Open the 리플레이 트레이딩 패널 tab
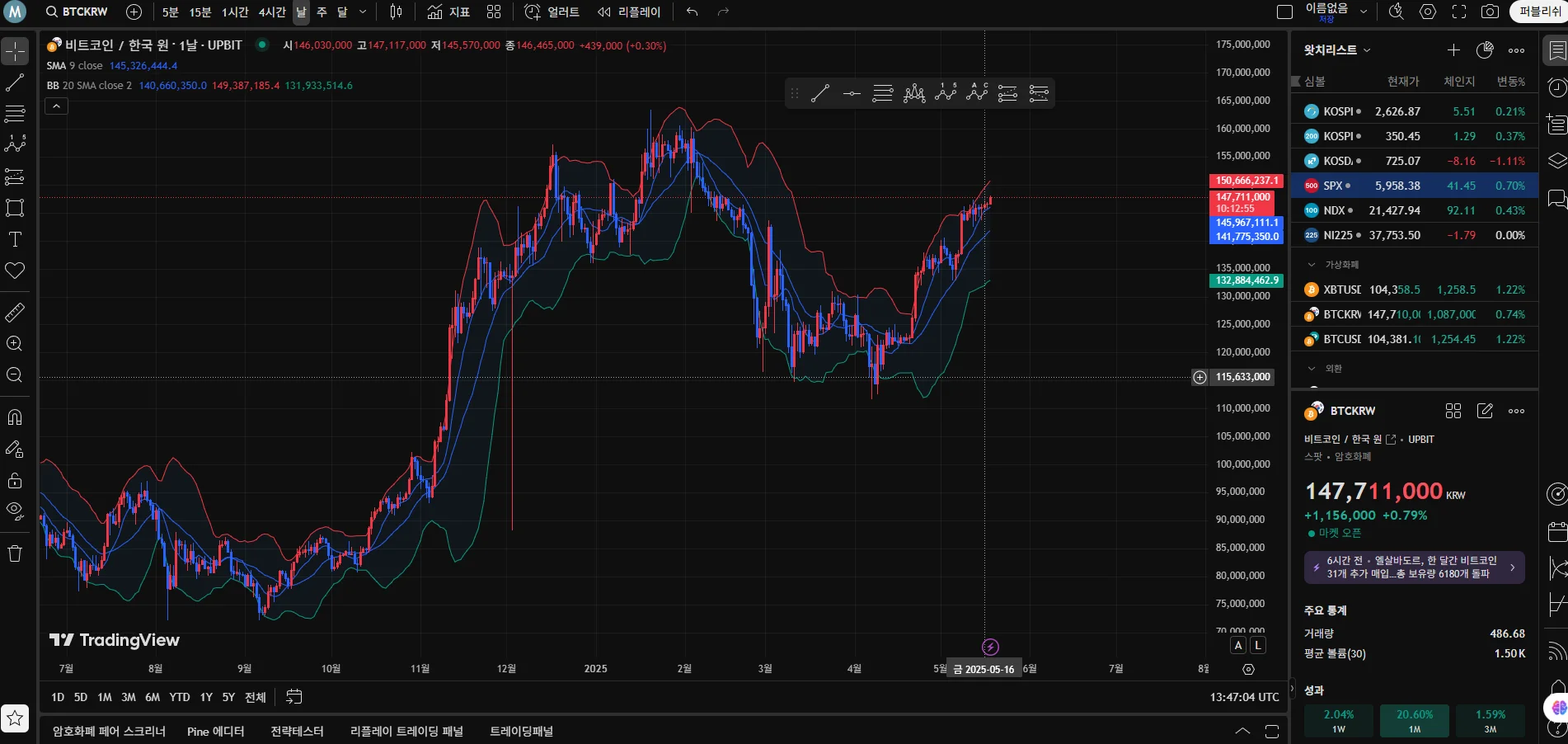The image size is (1568, 744). click(406, 732)
